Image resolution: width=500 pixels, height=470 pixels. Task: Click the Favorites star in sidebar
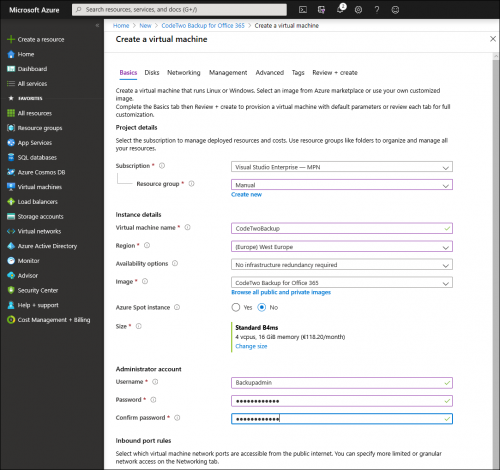[x=11, y=98]
